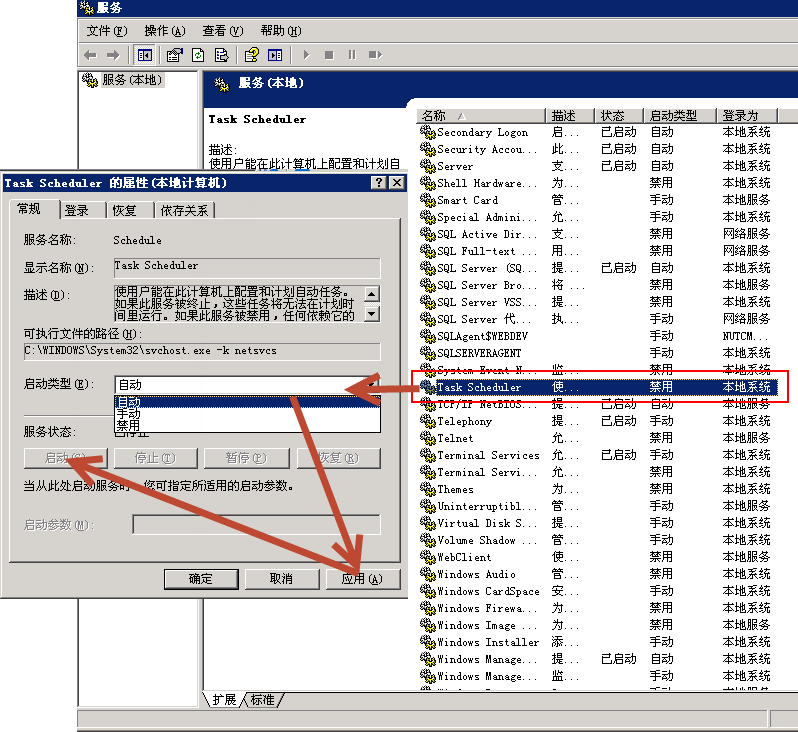Click the 取消 button
The height and width of the screenshot is (732, 798).
[281, 579]
